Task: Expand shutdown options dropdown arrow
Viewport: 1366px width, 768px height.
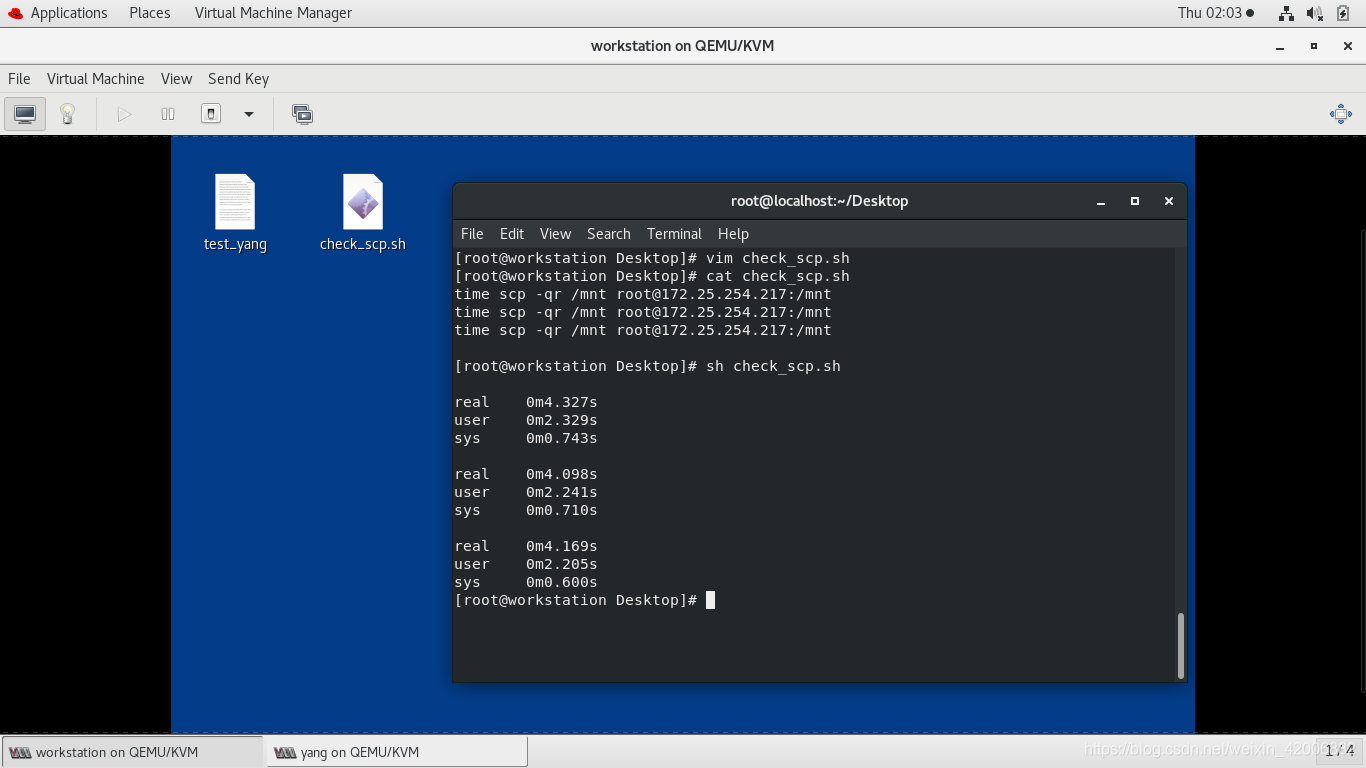Action: click(249, 114)
